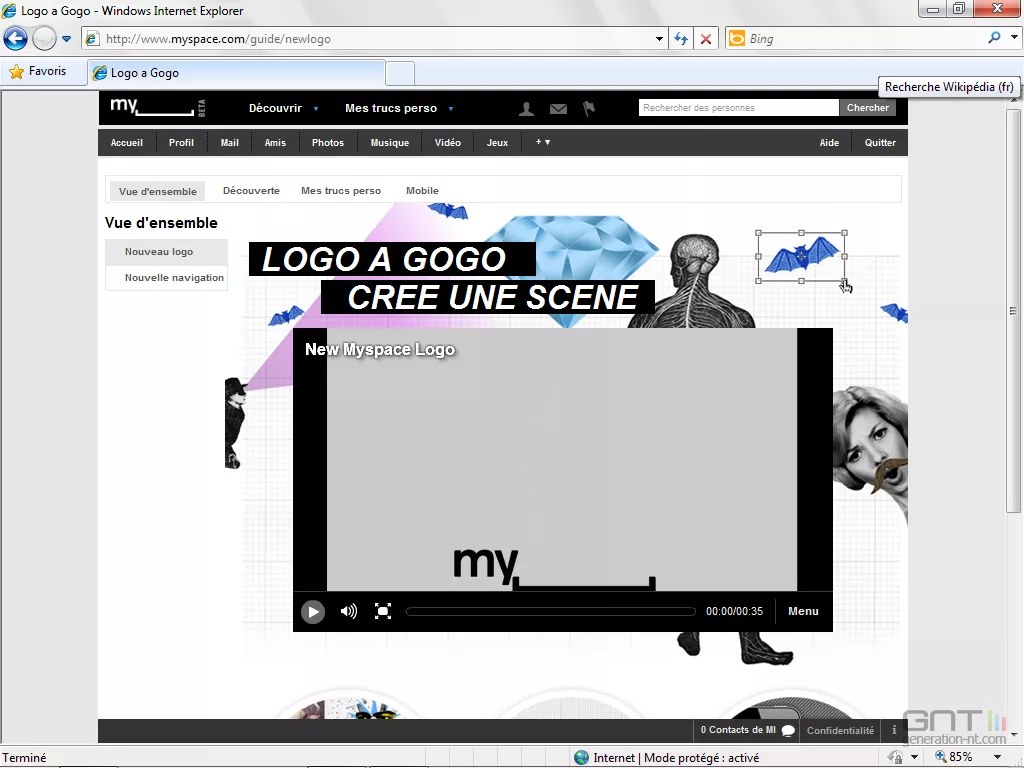Go to Accueil in the navigation bar
The image size is (1024, 768).
127,142
